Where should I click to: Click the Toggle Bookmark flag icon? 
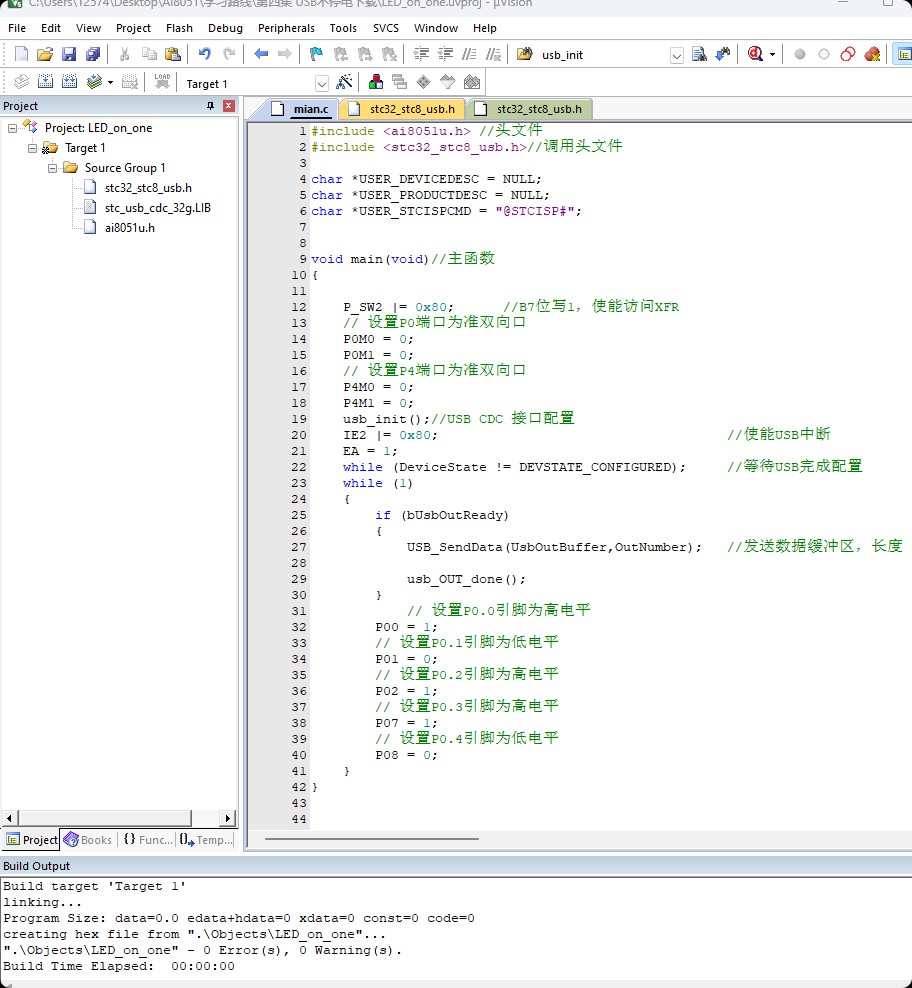coord(317,54)
